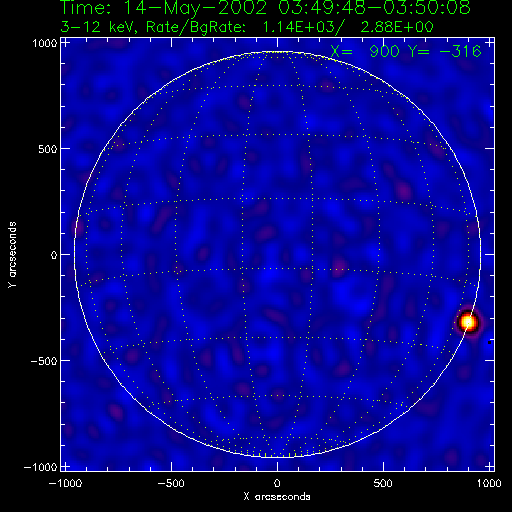Screen dimensions: 512x512
Task: Click the 3-12 keV energy range label
Action: [x=98, y=27]
